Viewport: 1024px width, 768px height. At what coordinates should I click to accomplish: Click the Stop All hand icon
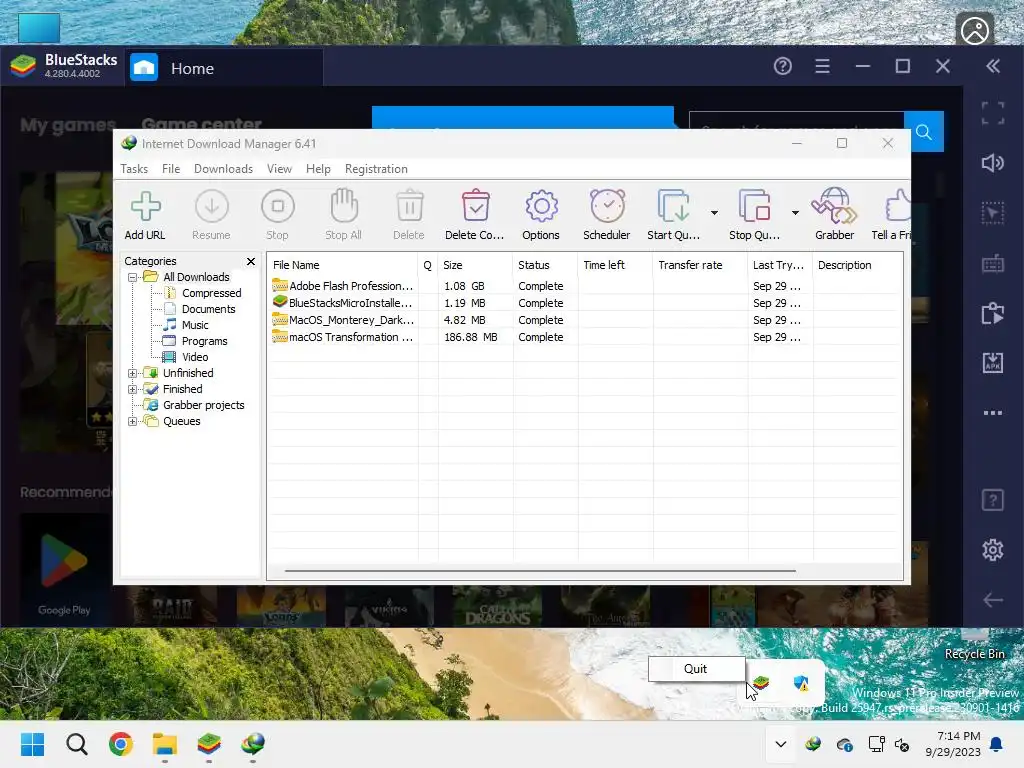344,206
